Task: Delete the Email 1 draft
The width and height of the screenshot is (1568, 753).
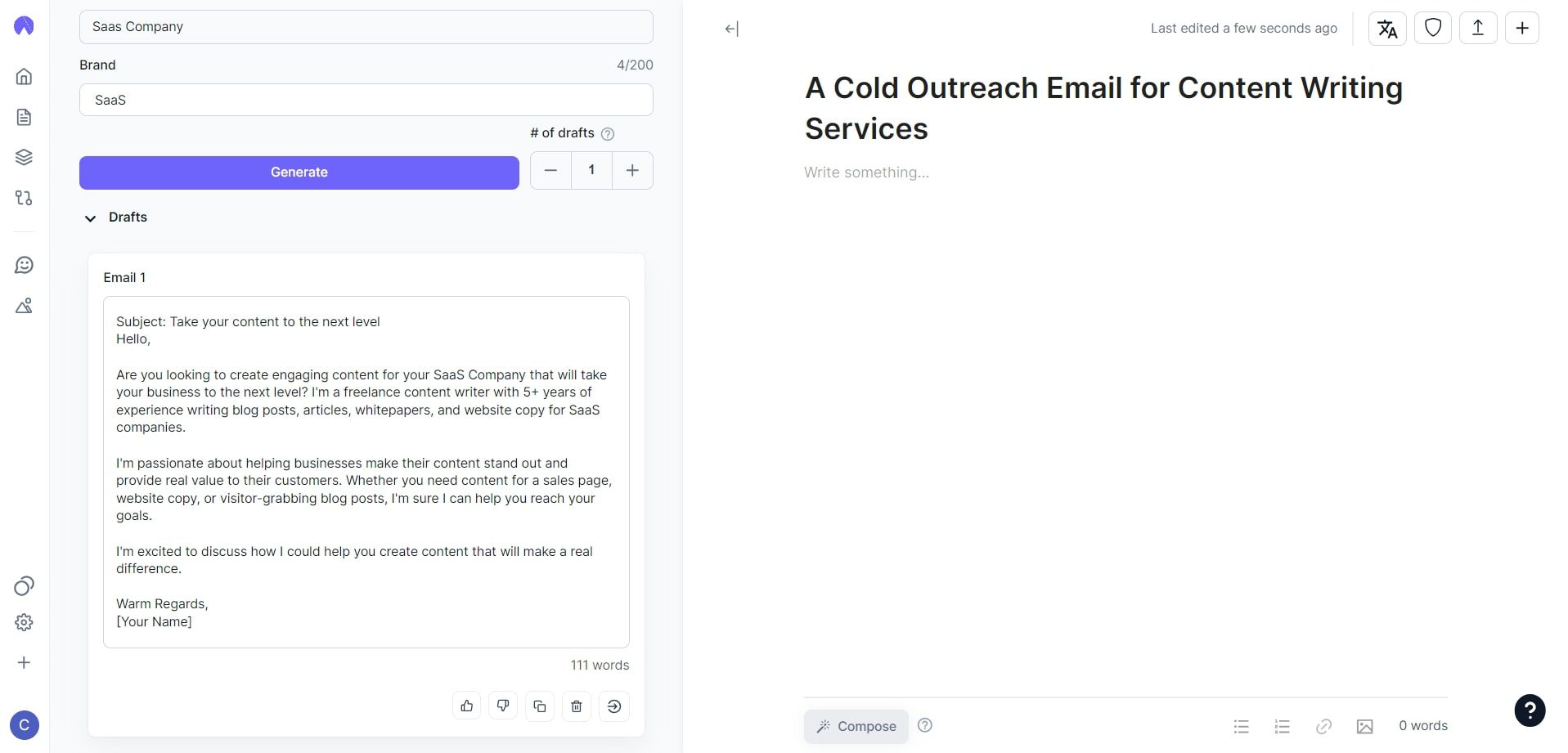Action: click(576, 706)
